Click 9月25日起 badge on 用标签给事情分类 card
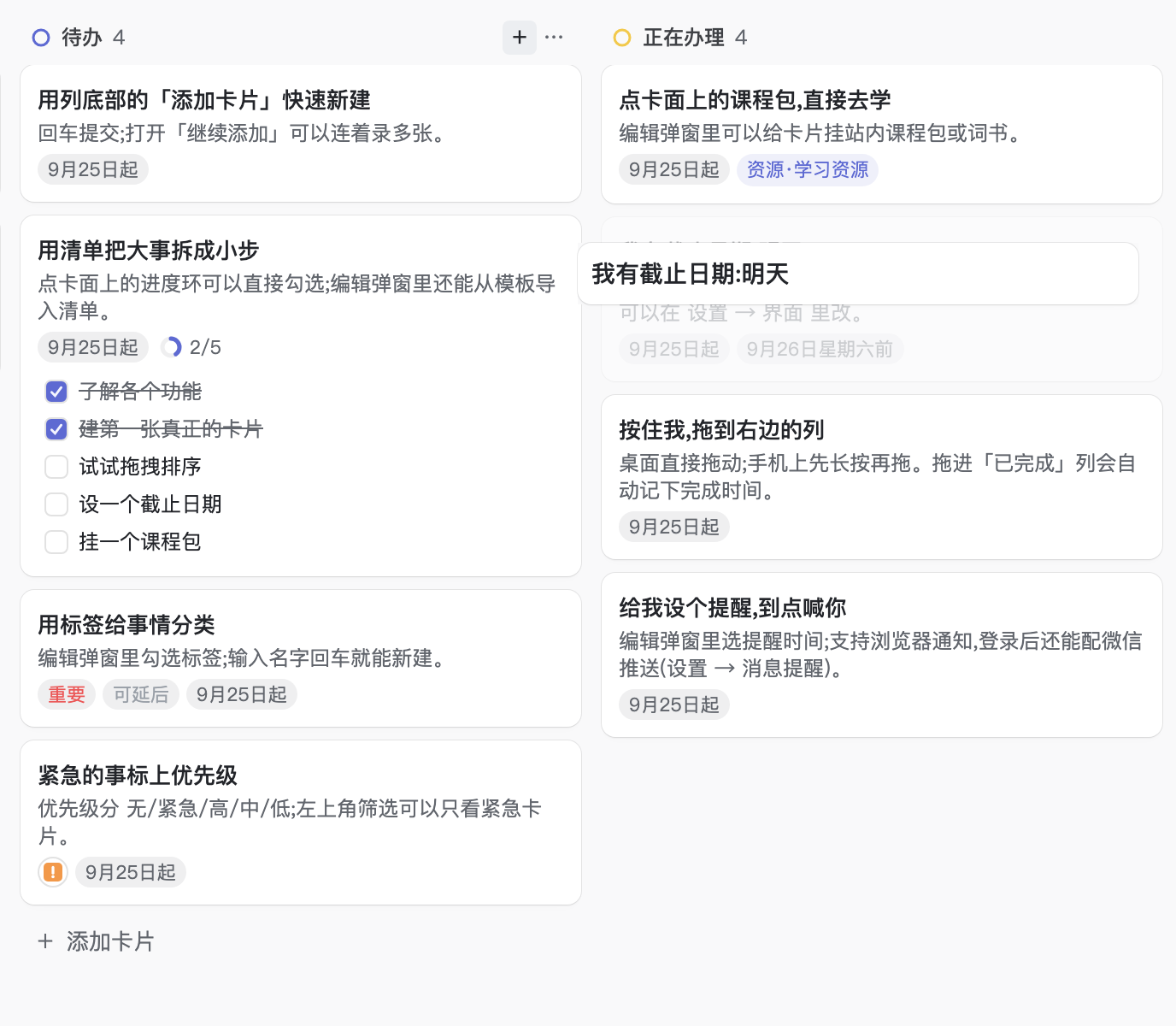Screen dimensions: 1176x1026 tap(242, 694)
